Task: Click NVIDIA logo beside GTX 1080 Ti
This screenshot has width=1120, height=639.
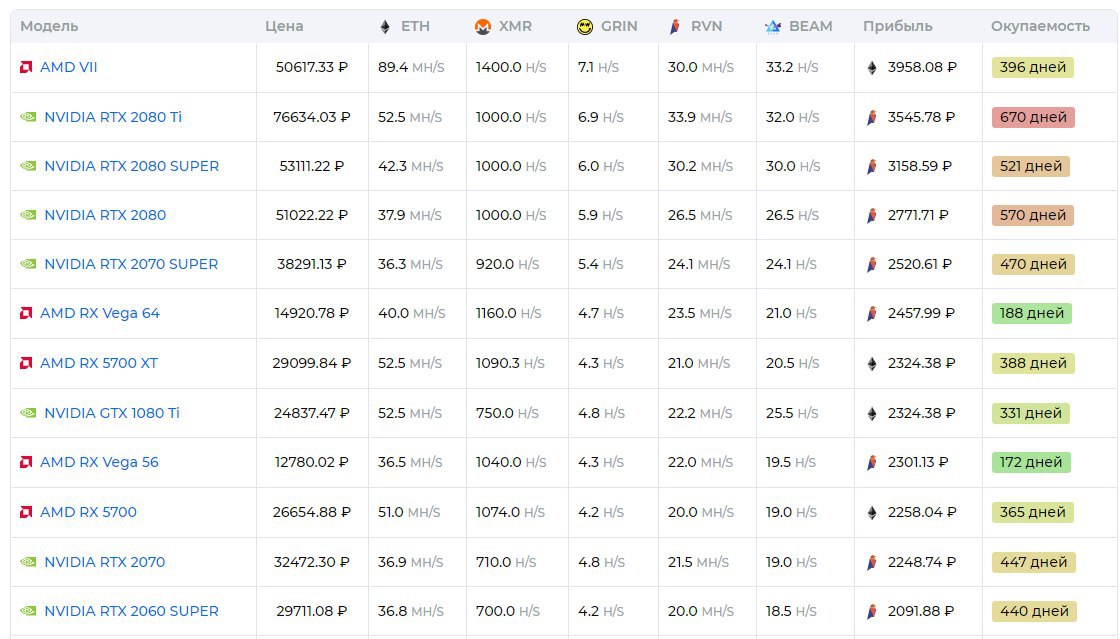Action: pos(28,413)
